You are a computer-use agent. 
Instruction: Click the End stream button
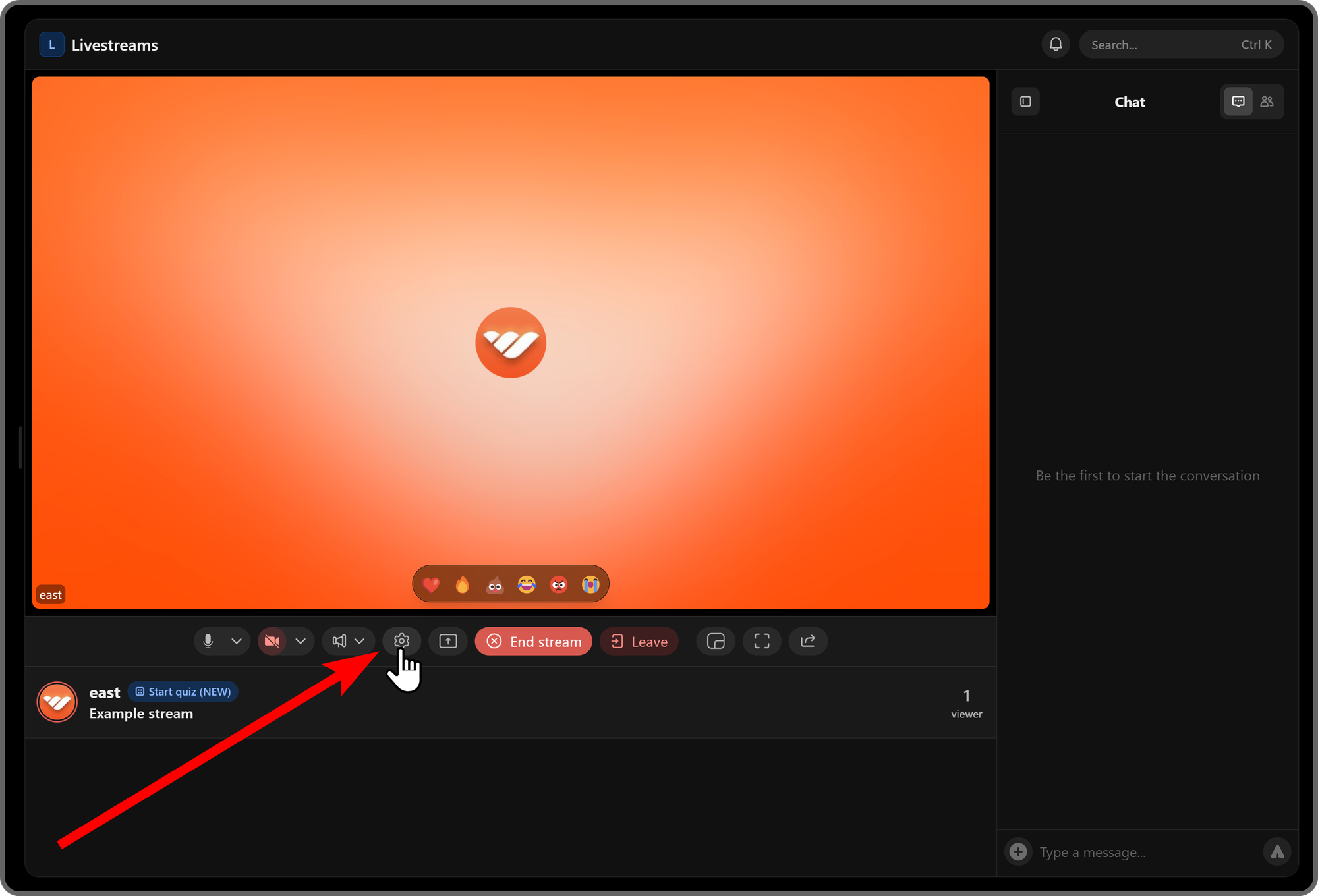pos(533,641)
